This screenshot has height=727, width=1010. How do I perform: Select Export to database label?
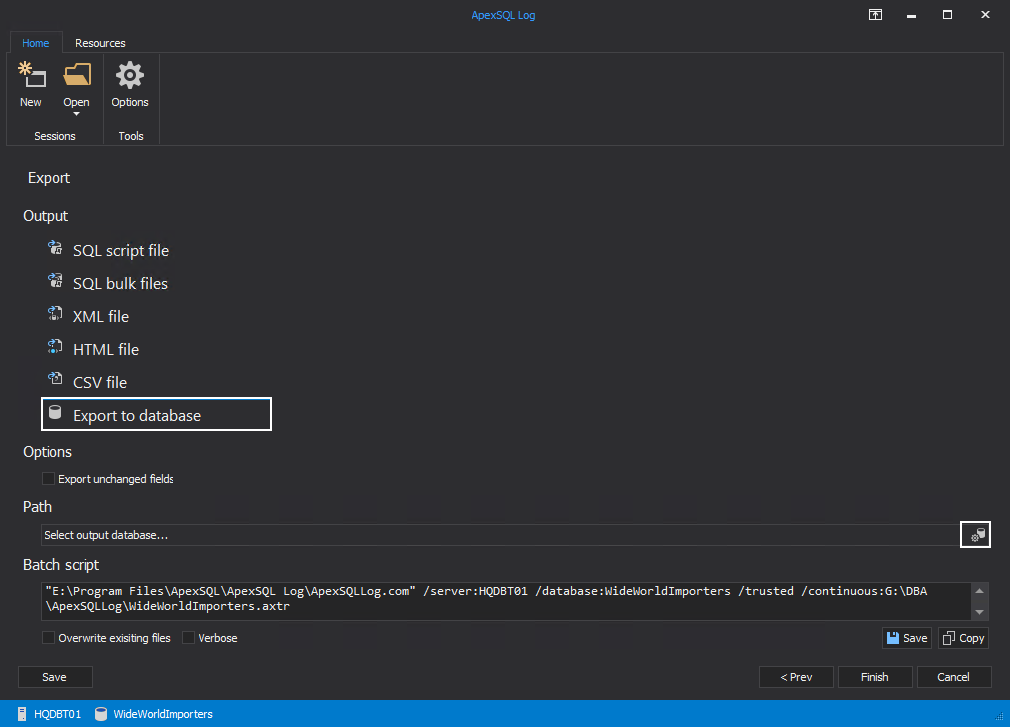pos(137,415)
